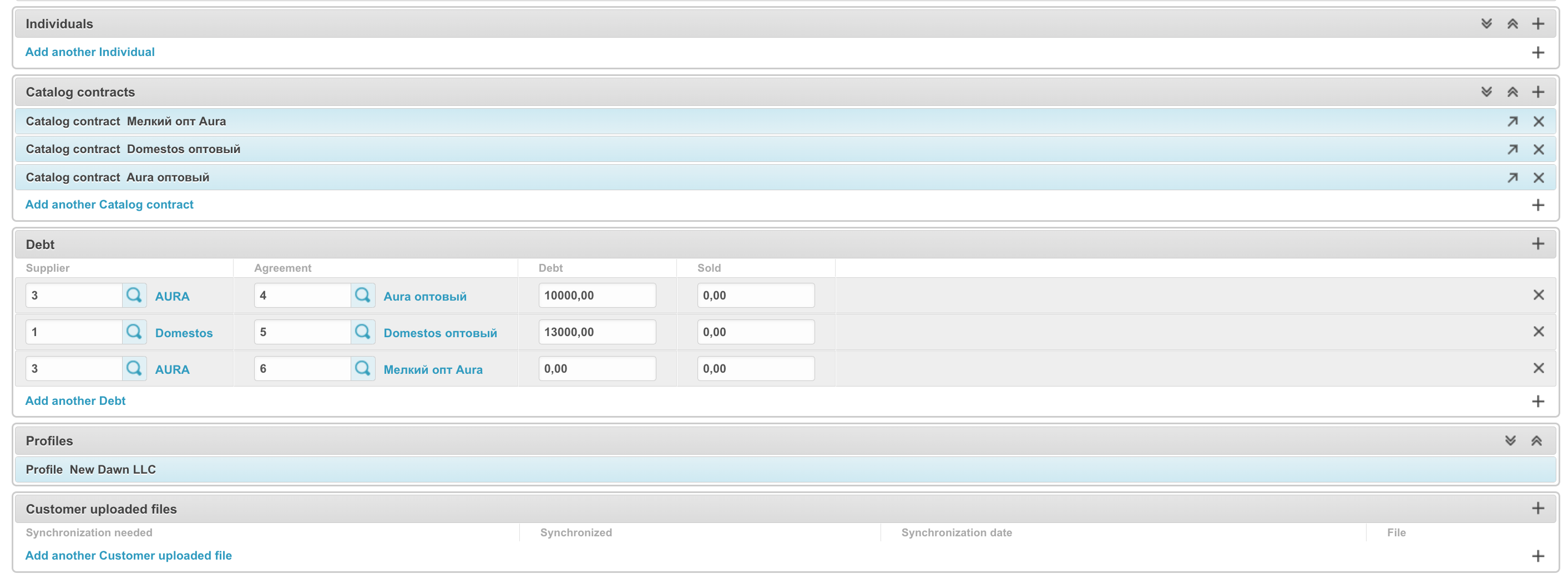Click the plus icon in the Debt header

[x=1538, y=244]
